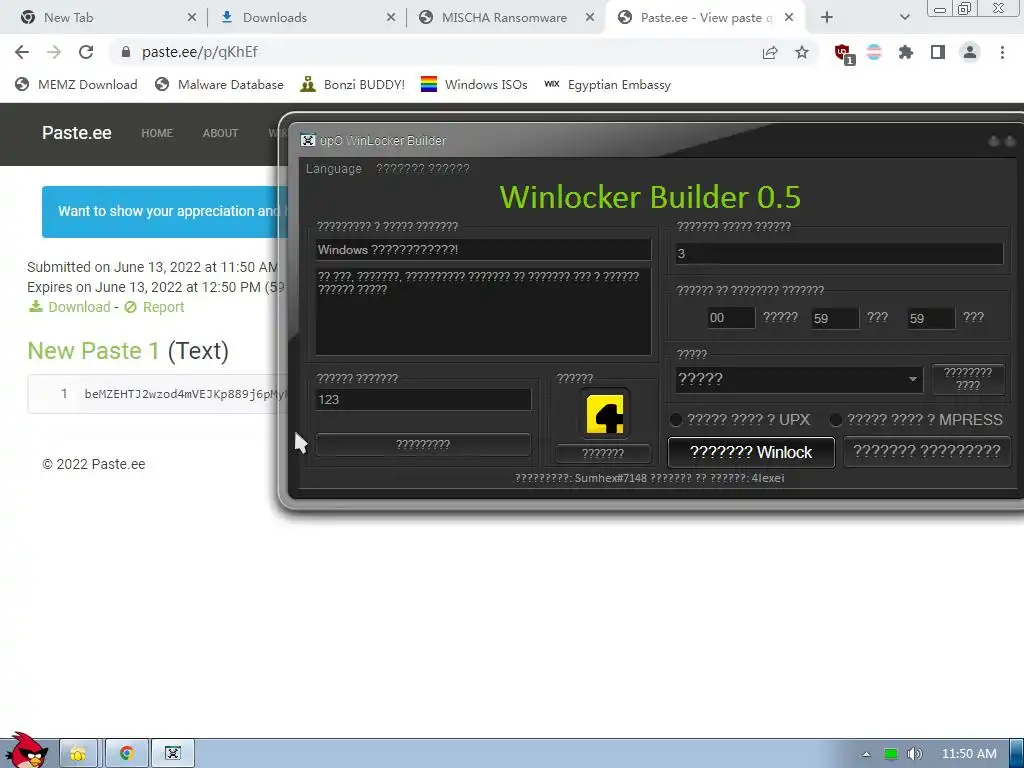Image resolution: width=1024 pixels, height=768 pixels.
Task: Click the Winlock build button
Action: [x=751, y=452]
